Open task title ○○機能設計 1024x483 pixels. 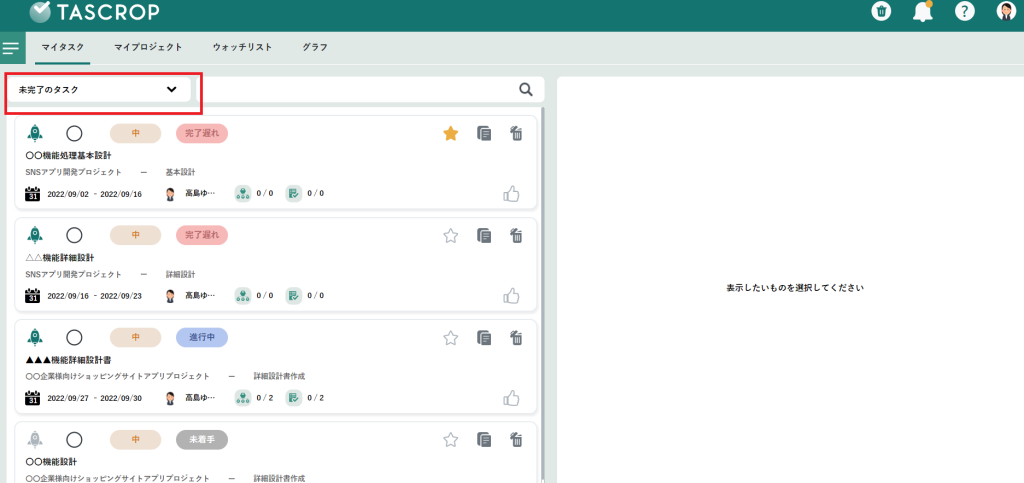[51, 461]
